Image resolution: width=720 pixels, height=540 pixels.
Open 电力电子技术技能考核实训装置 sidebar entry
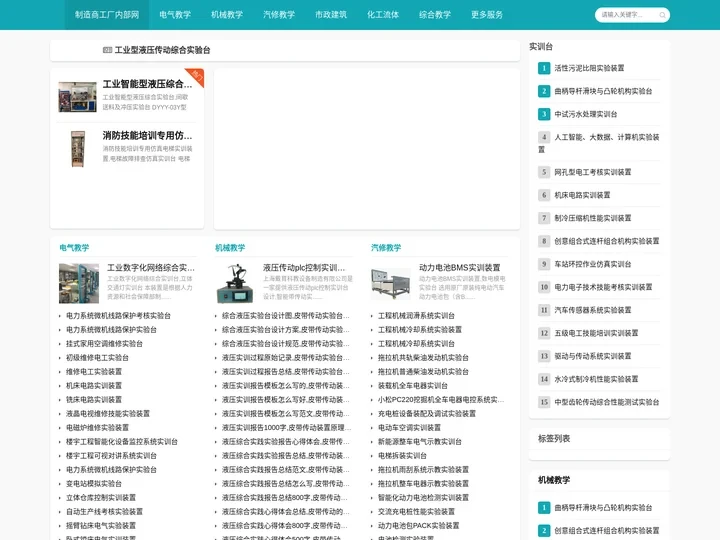click(603, 287)
